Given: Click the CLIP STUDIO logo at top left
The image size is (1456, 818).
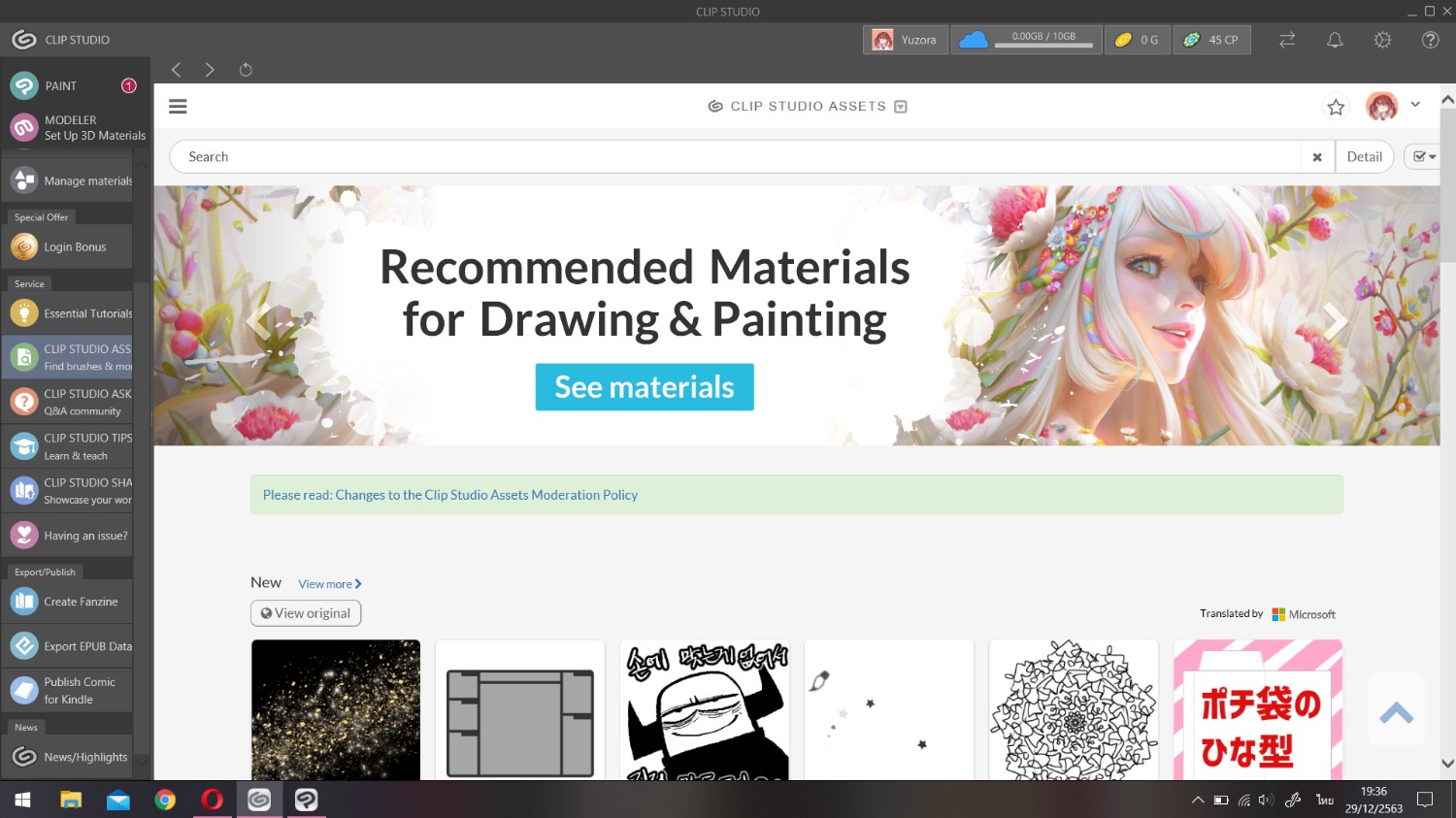Looking at the screenshot, I should pyautogui.click(x=24, y=40).
